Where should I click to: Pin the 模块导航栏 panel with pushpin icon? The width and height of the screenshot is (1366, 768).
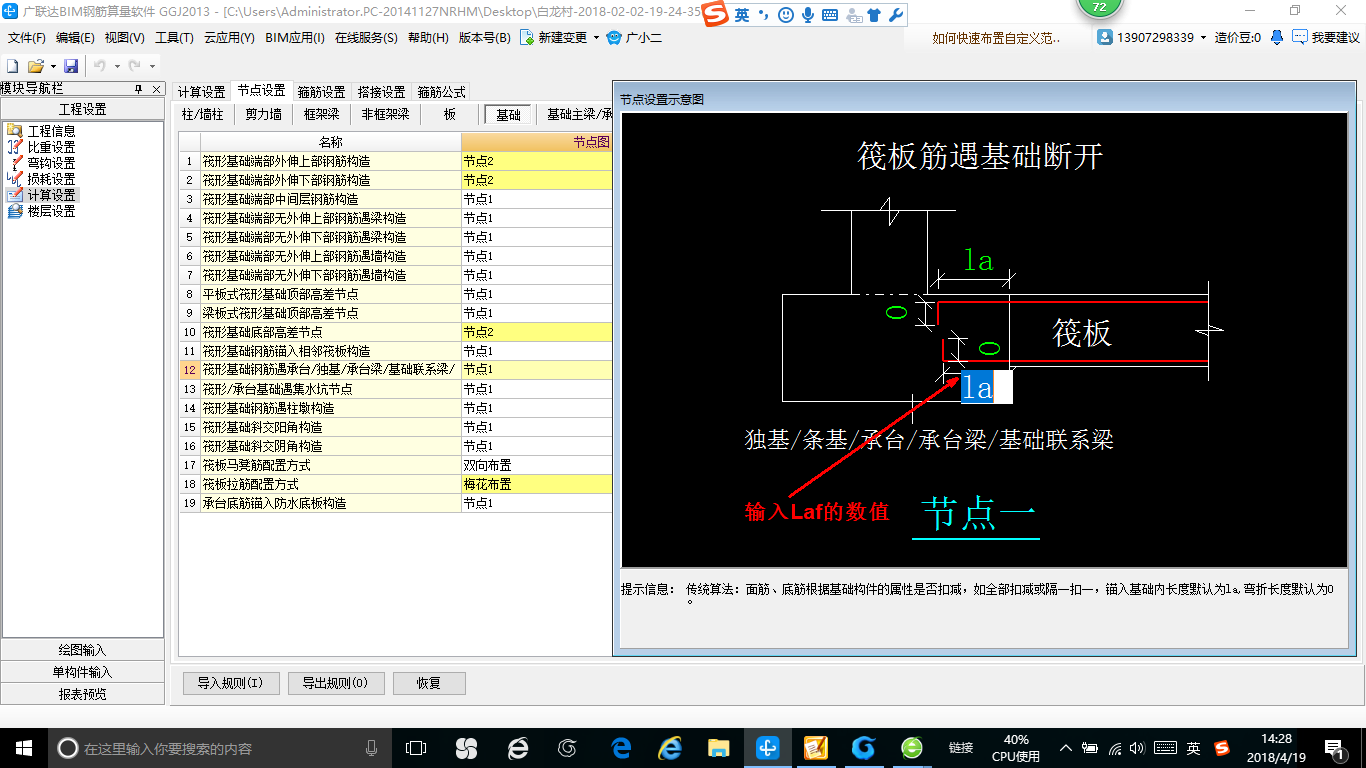point(139,89)
